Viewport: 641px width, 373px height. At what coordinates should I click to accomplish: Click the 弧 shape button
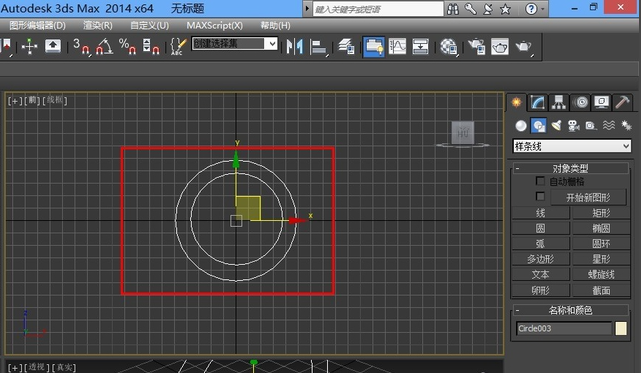tap(540, 244)
